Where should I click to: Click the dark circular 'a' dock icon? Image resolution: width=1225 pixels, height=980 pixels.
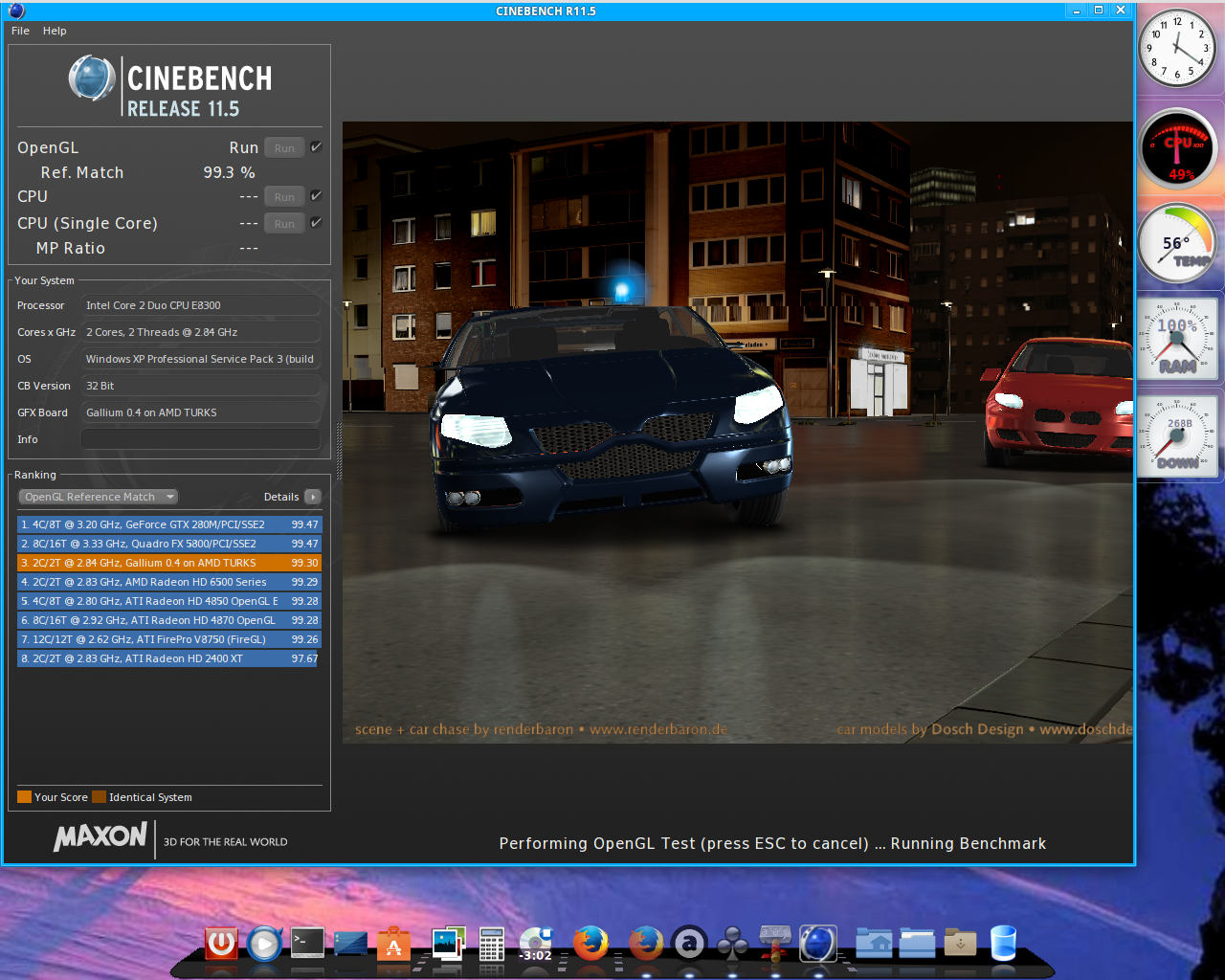point(689,944)
